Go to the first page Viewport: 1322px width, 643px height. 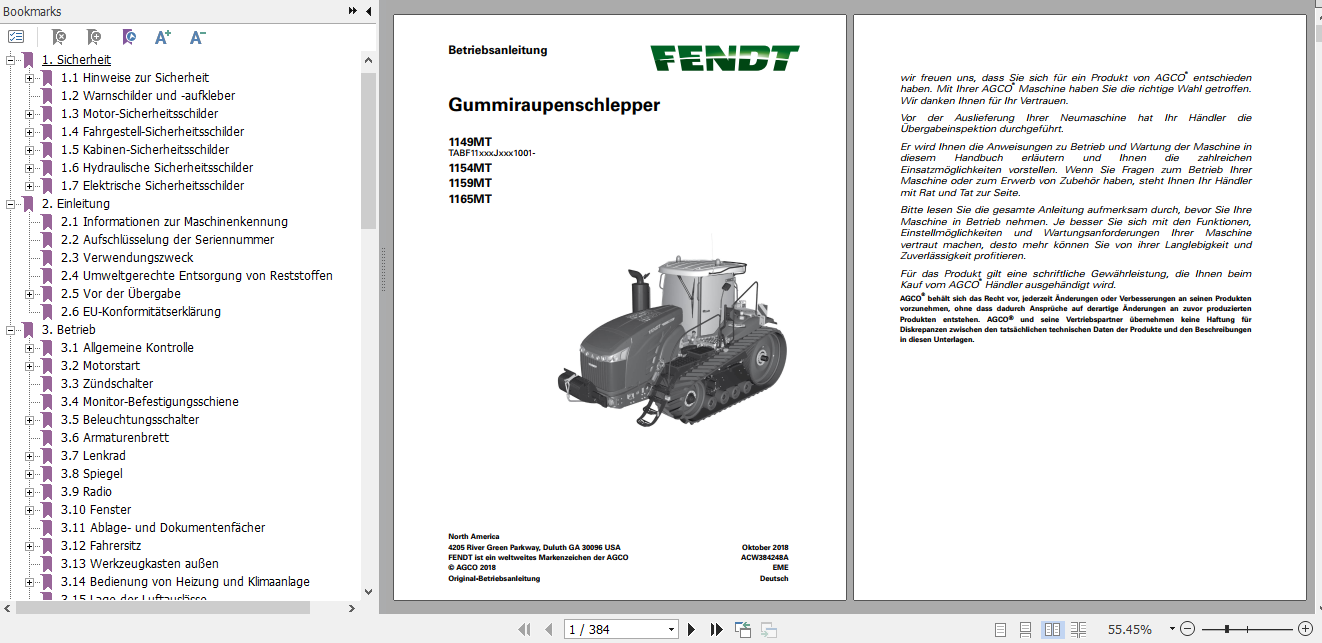[524, 629]
